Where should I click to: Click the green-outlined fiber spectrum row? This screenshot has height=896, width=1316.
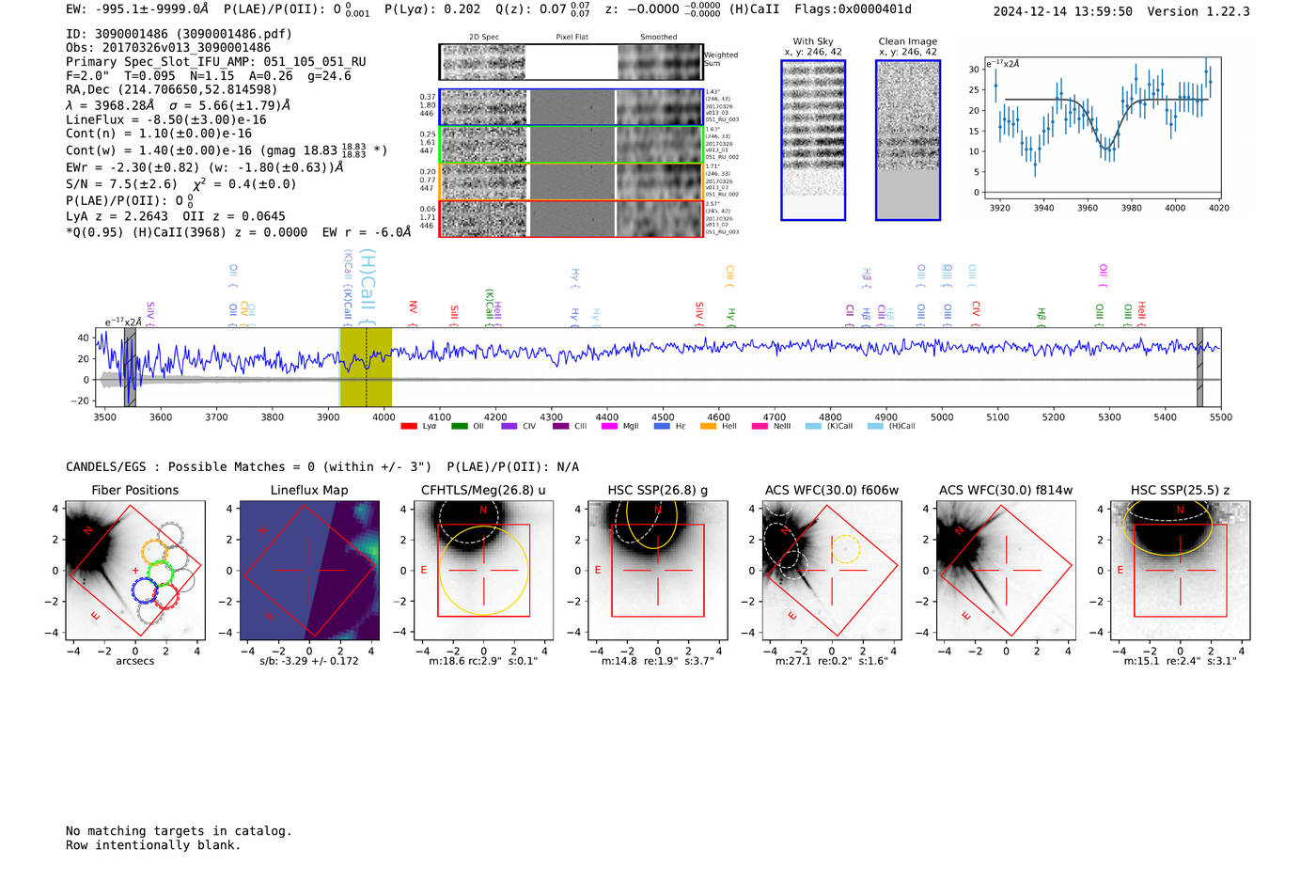(x=572, y=145)
